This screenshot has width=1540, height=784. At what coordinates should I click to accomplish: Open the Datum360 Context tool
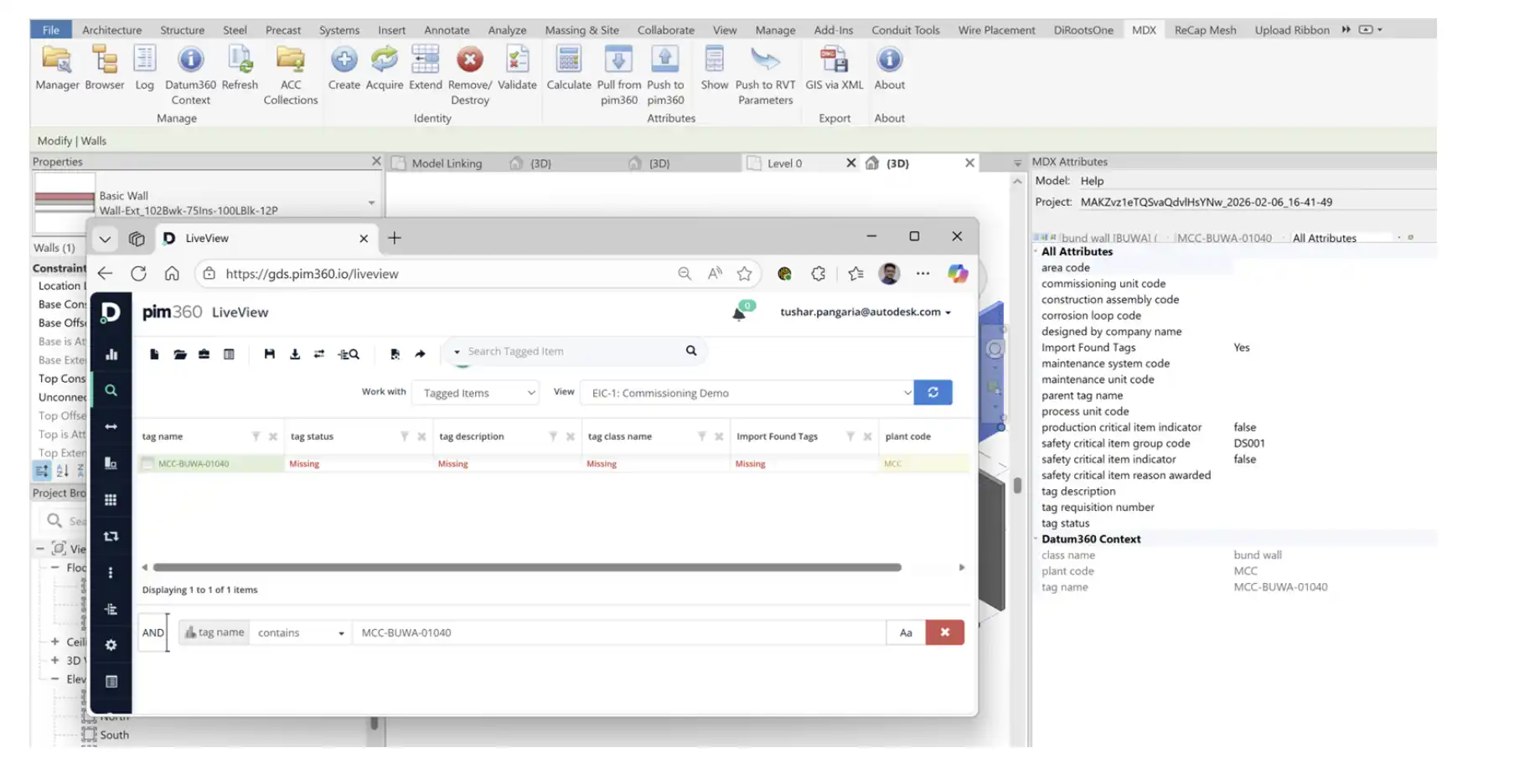[190, 71]
